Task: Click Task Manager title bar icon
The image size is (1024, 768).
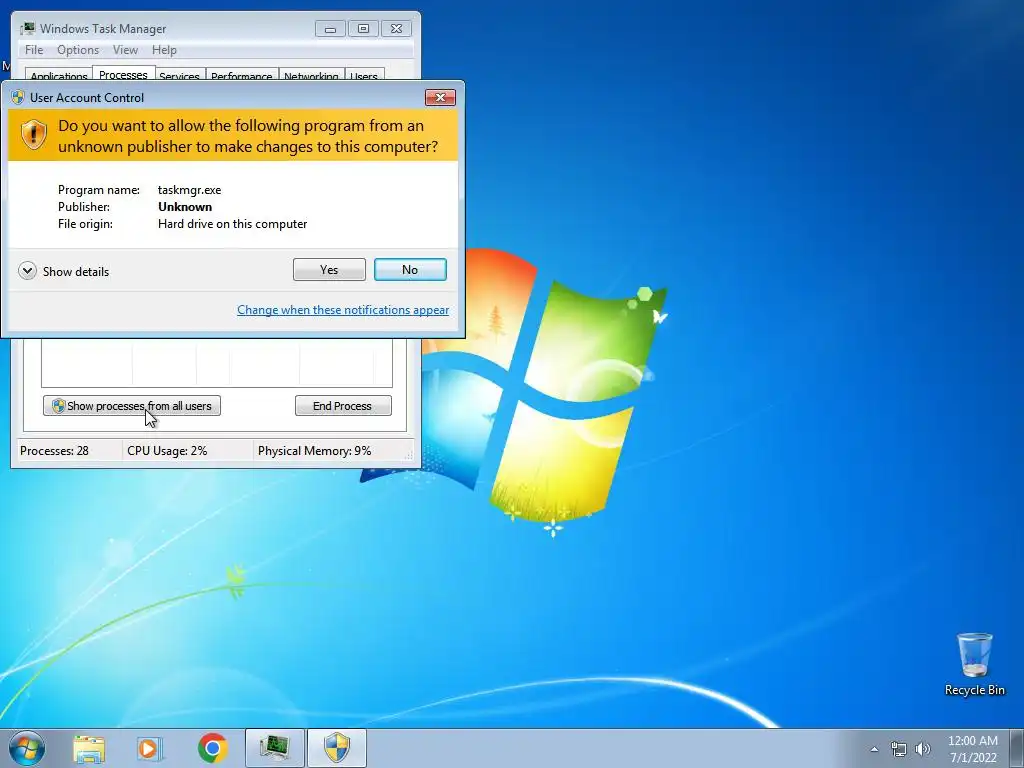Action: pyautogui.click(x=27, y=29)
